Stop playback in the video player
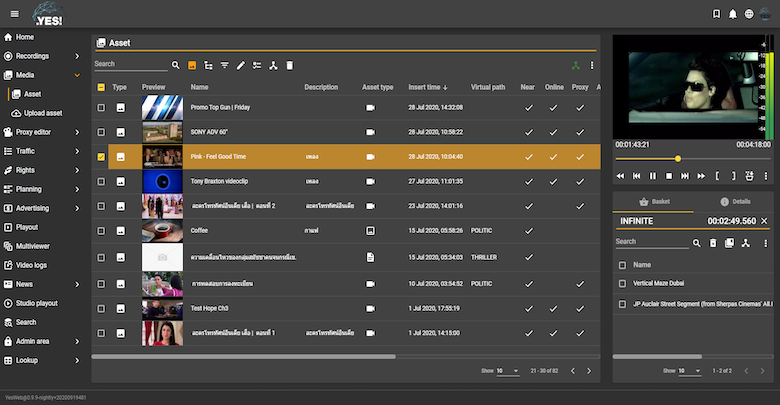 [669, 176]
